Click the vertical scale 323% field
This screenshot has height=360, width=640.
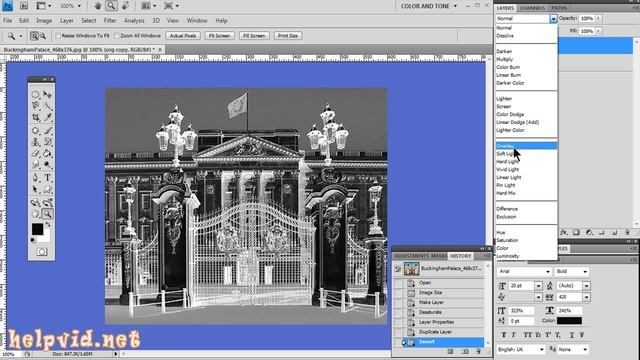point(522,311)
